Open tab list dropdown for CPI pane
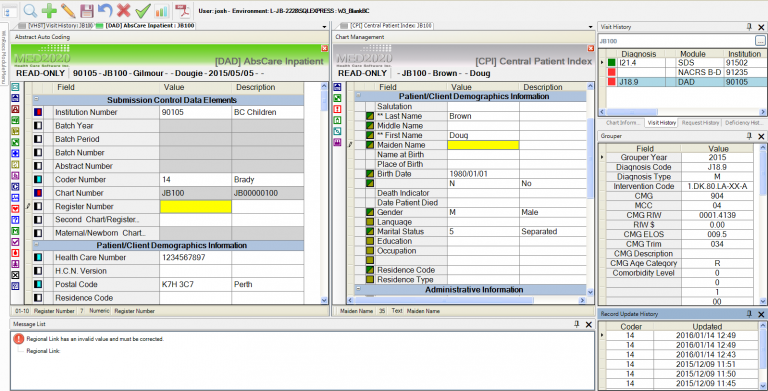The width and height of the screenshot is (768, 391). coord(590,26)
